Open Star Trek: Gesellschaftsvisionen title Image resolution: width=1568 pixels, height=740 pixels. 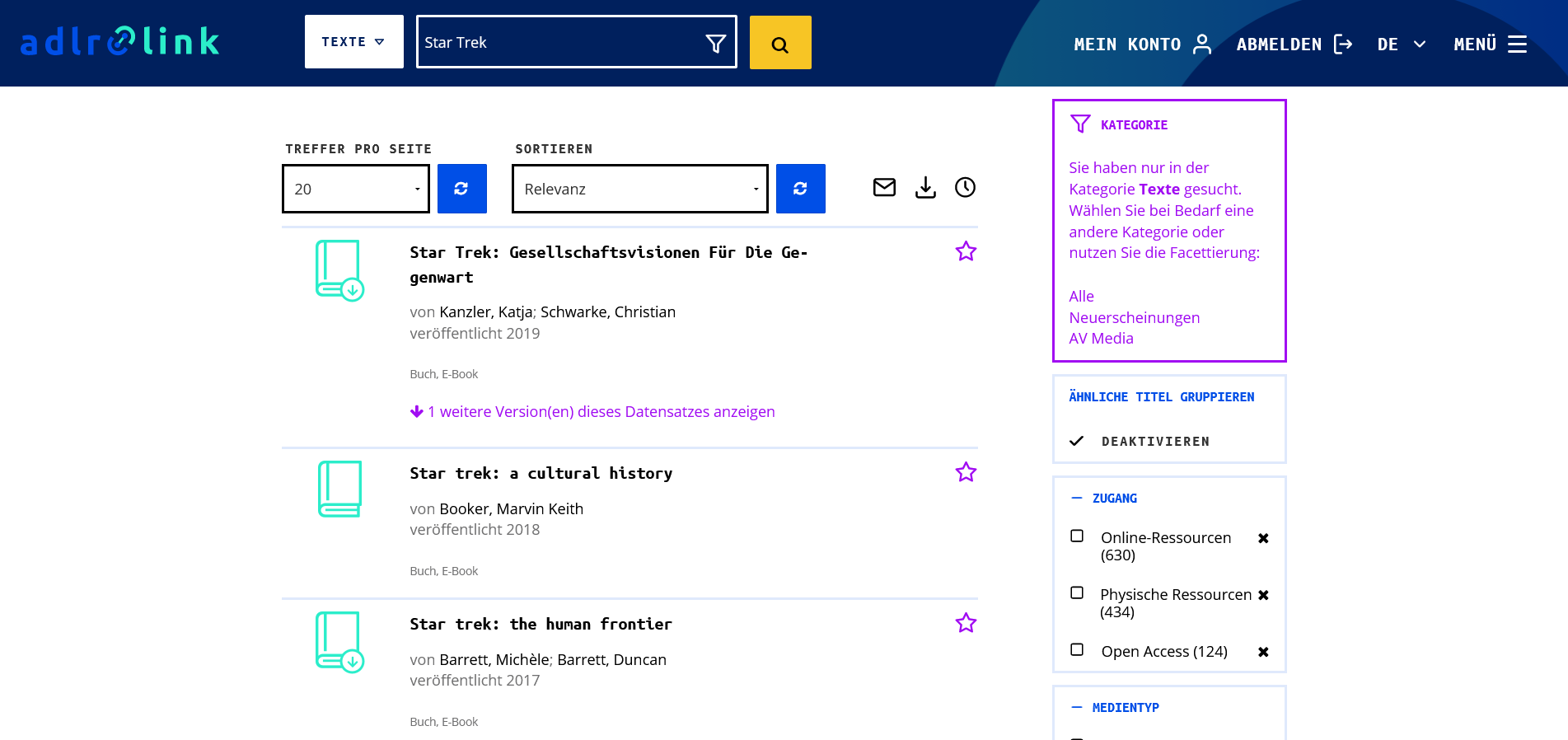coord(608,265)
